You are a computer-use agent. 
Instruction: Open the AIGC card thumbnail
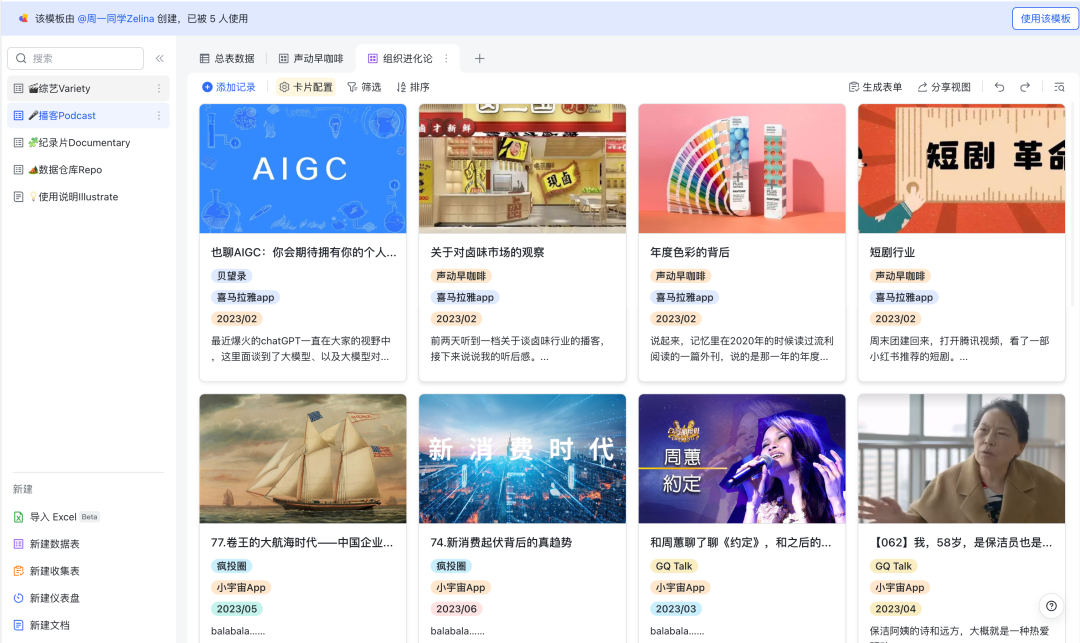[x=303, y=169]
